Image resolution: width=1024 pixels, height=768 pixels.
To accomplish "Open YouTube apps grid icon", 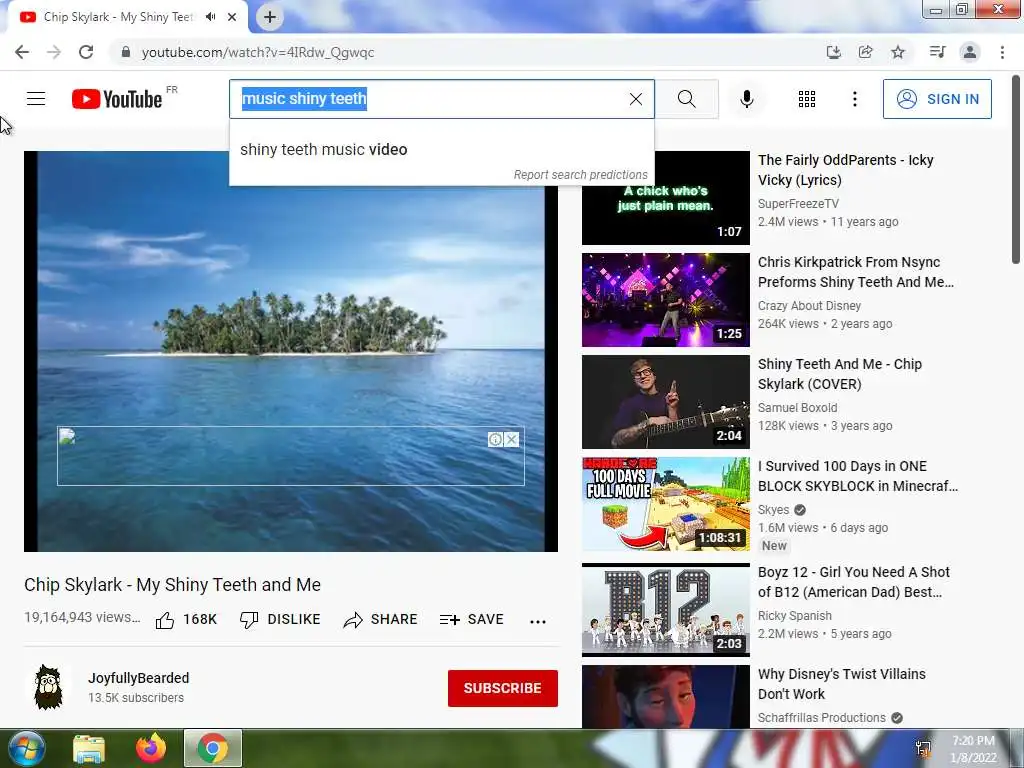I will click(x=807, y=99).
